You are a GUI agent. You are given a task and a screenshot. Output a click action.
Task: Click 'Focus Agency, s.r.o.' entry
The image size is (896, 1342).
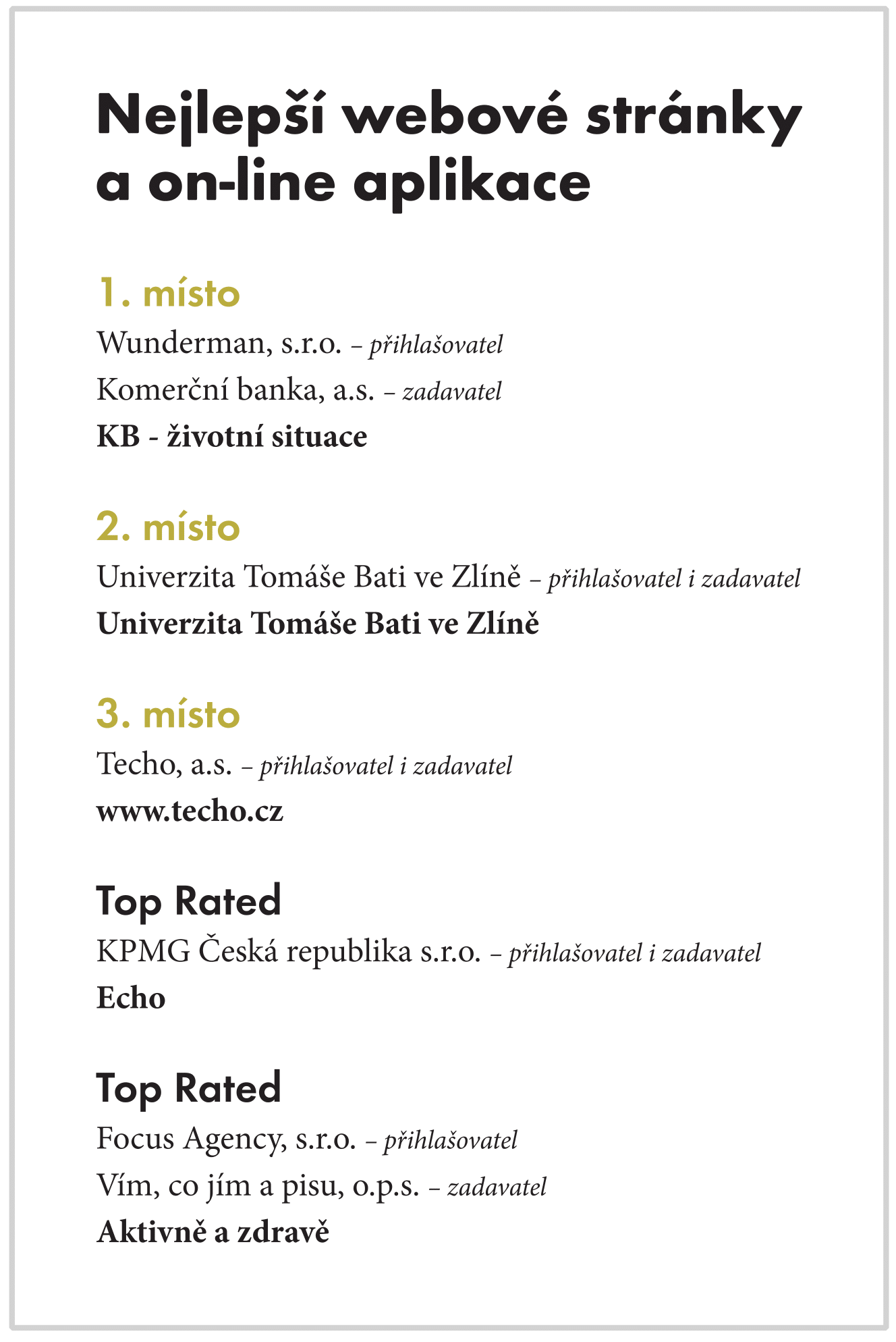click(x=227, y=1140)
